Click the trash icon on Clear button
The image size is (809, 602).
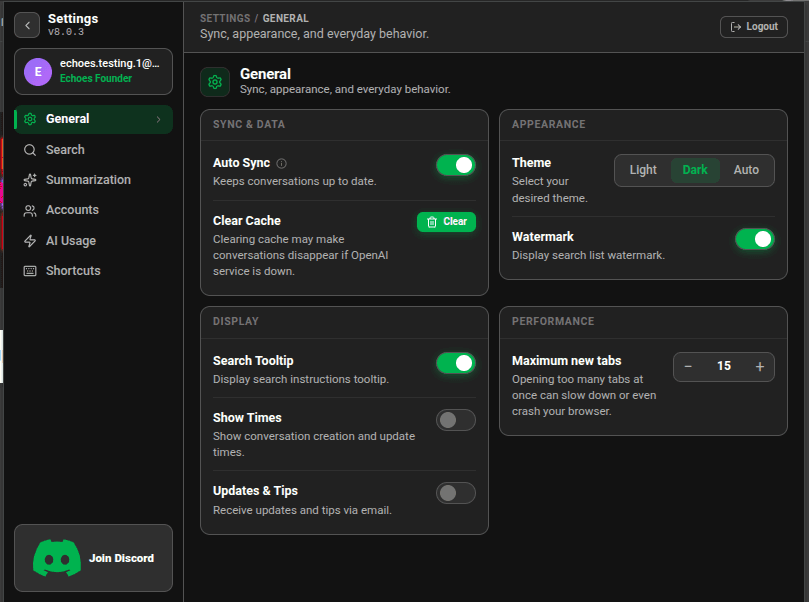432,222
